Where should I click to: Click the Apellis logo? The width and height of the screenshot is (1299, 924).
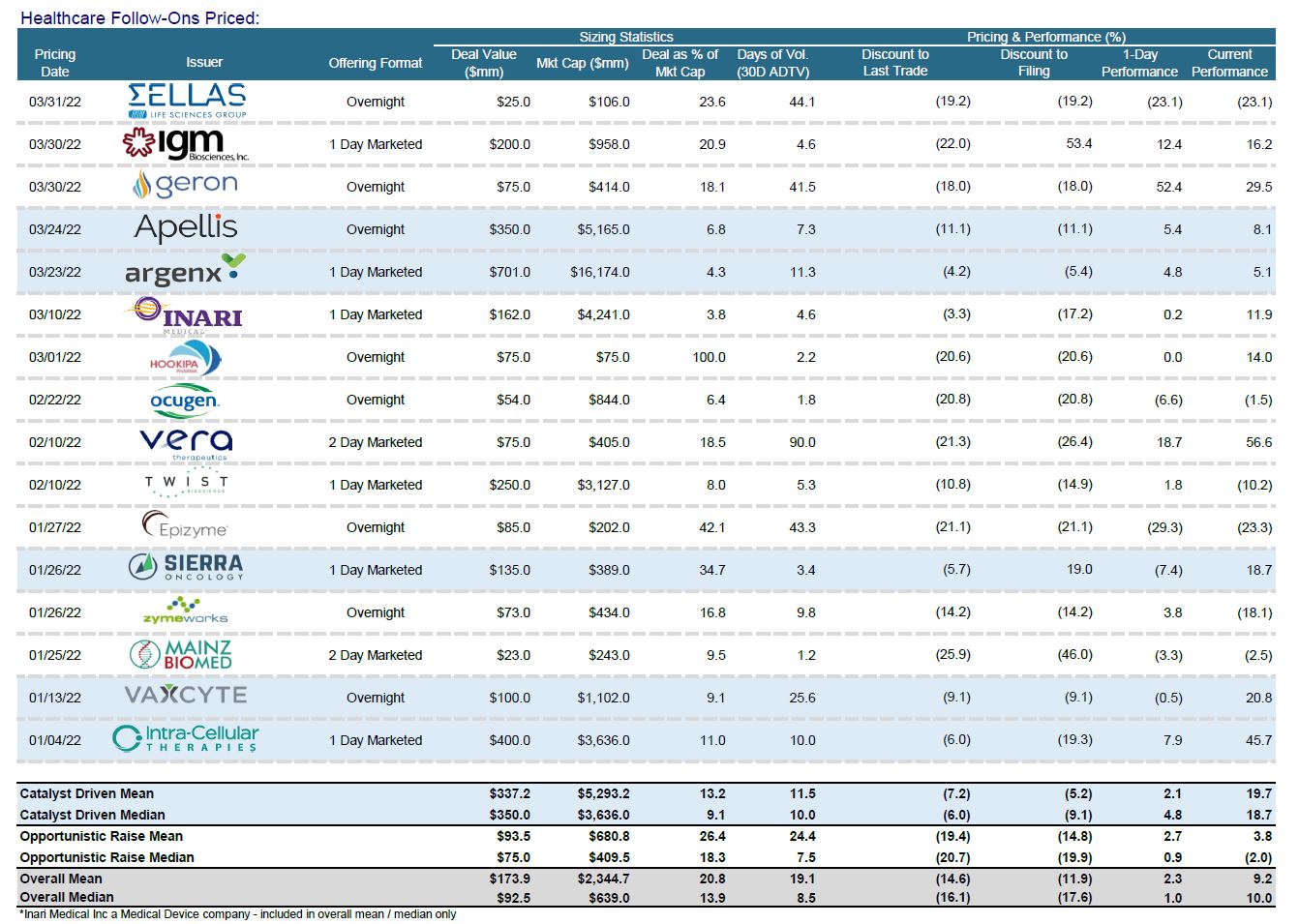(x=186, y=228)
